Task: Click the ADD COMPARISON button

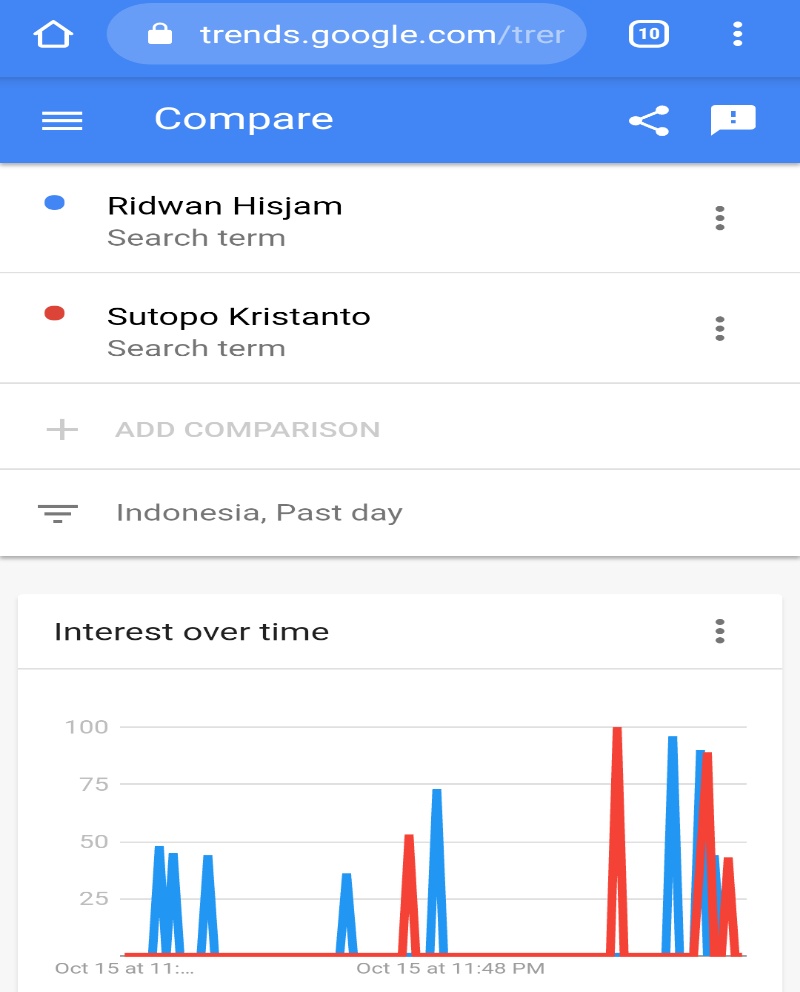Action: pyautogui.click(x=247, y=430)
